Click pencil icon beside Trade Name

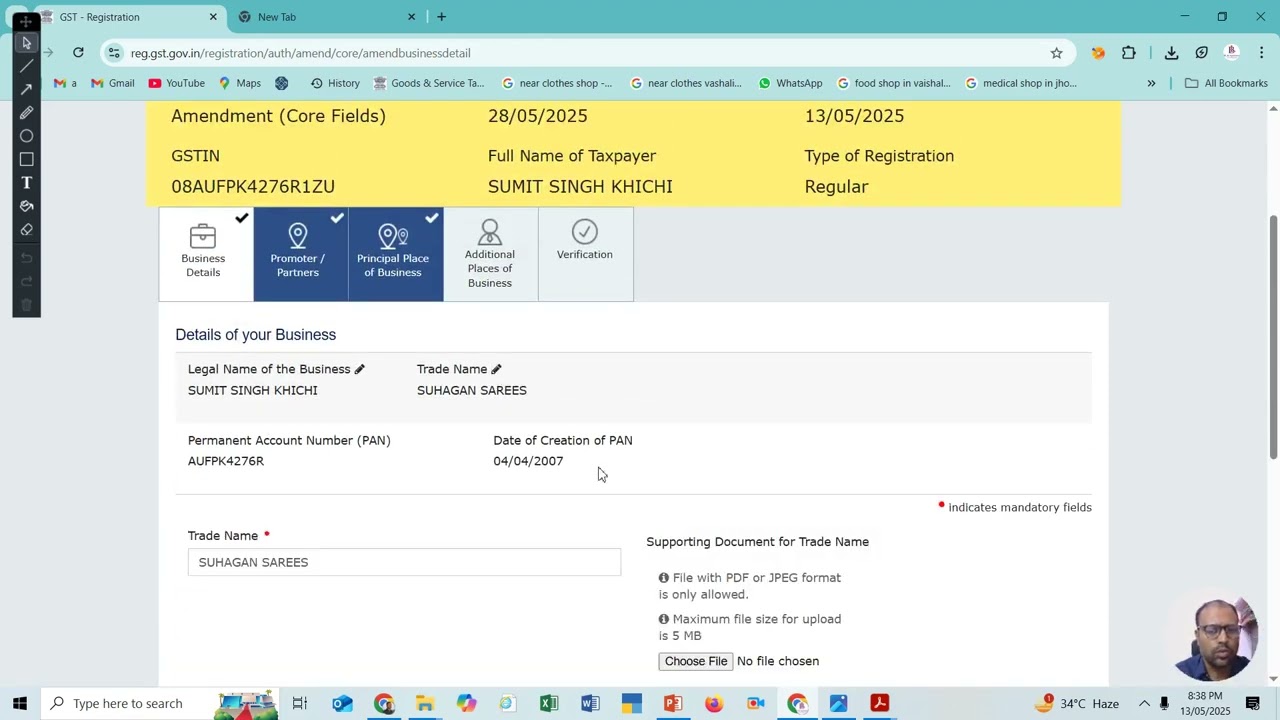coord(496,369)
